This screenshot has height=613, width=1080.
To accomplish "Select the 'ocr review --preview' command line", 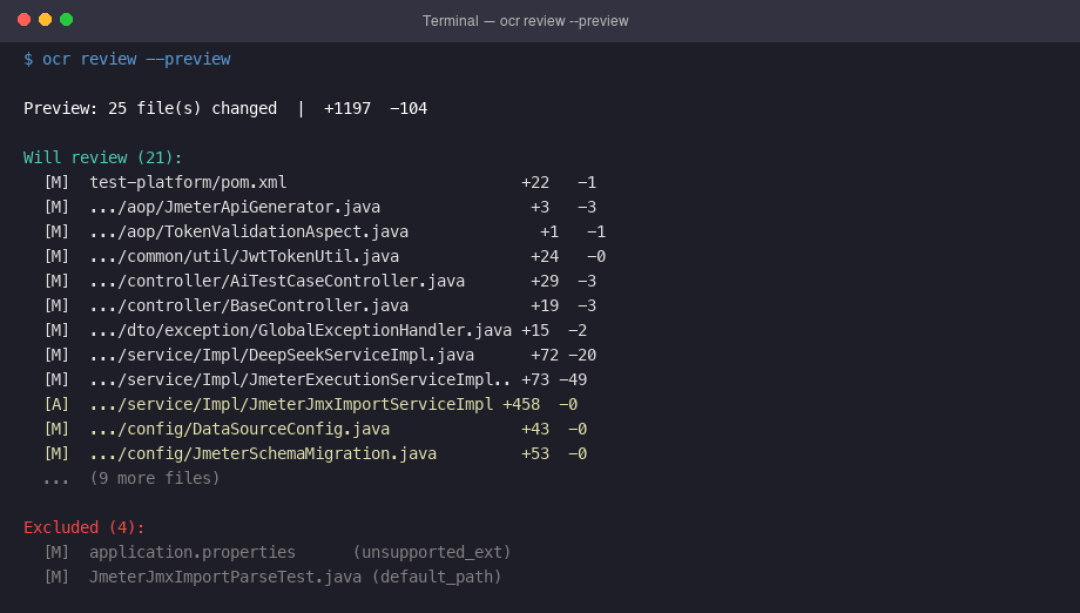I will (x=136, y=59).
